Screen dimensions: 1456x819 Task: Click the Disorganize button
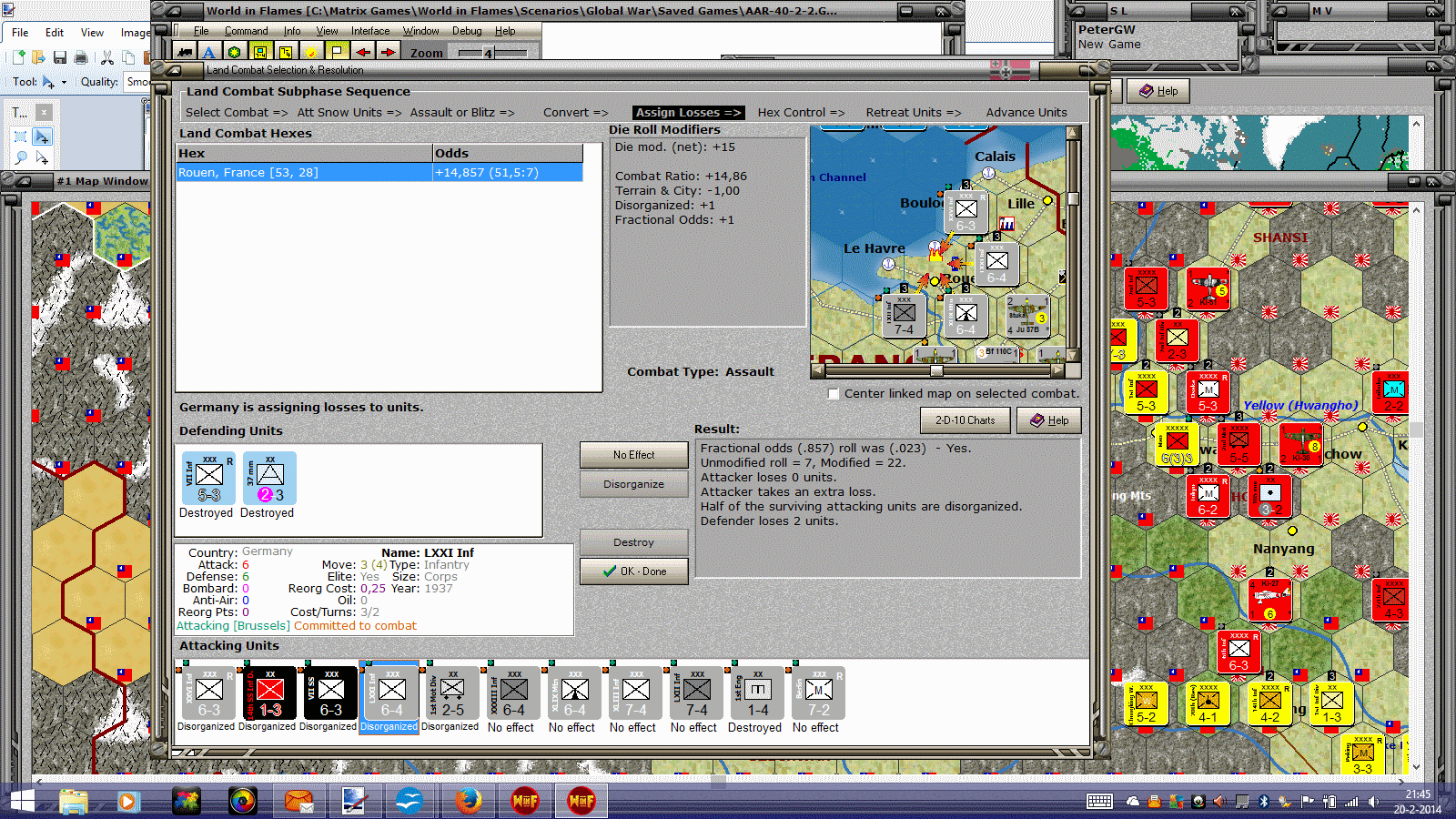tap(633, 484)
